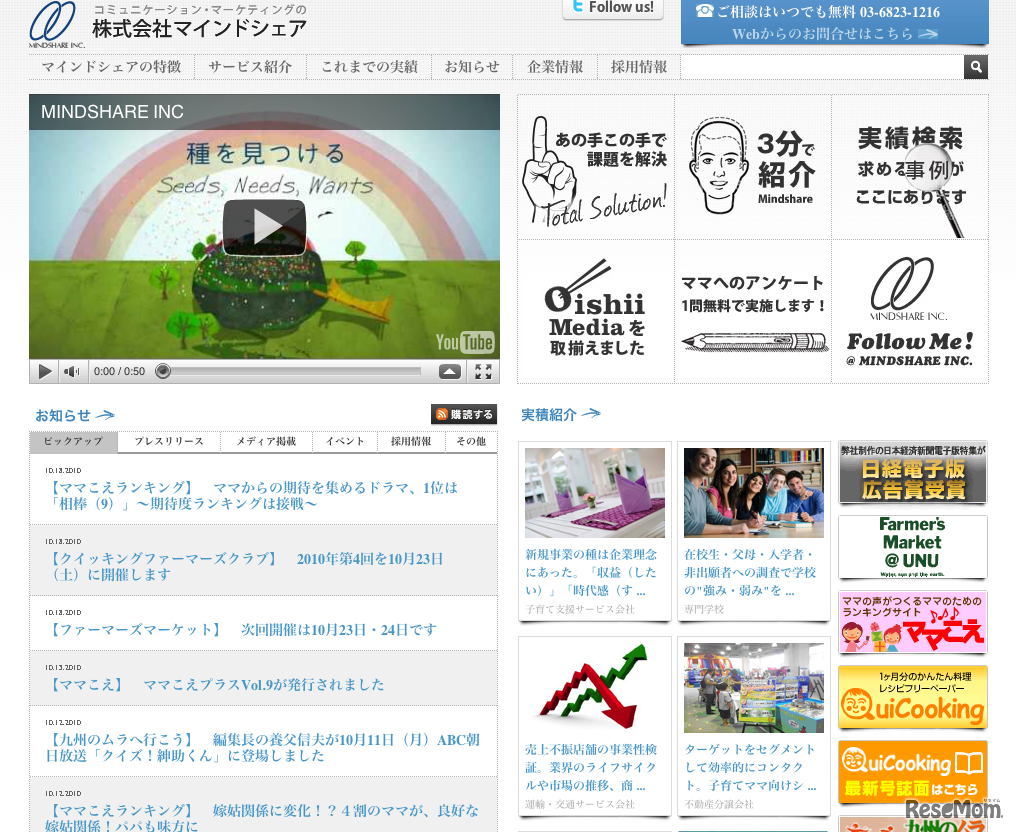Screen dimensions: 1016x832
Task: Select the イベント tab
Action: tap(345, 441)
